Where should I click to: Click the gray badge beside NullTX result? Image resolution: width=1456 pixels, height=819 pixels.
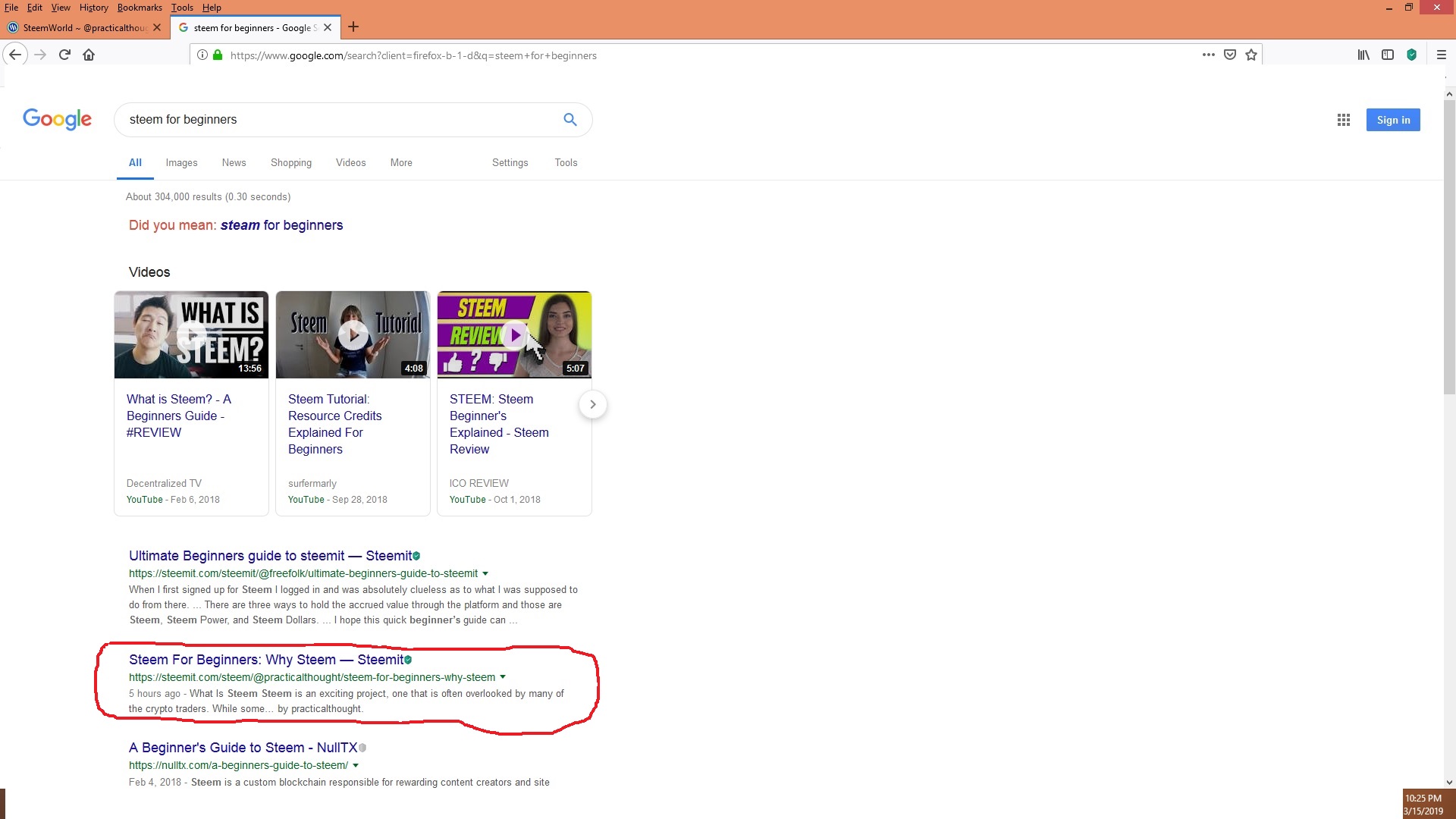(362, 748)
